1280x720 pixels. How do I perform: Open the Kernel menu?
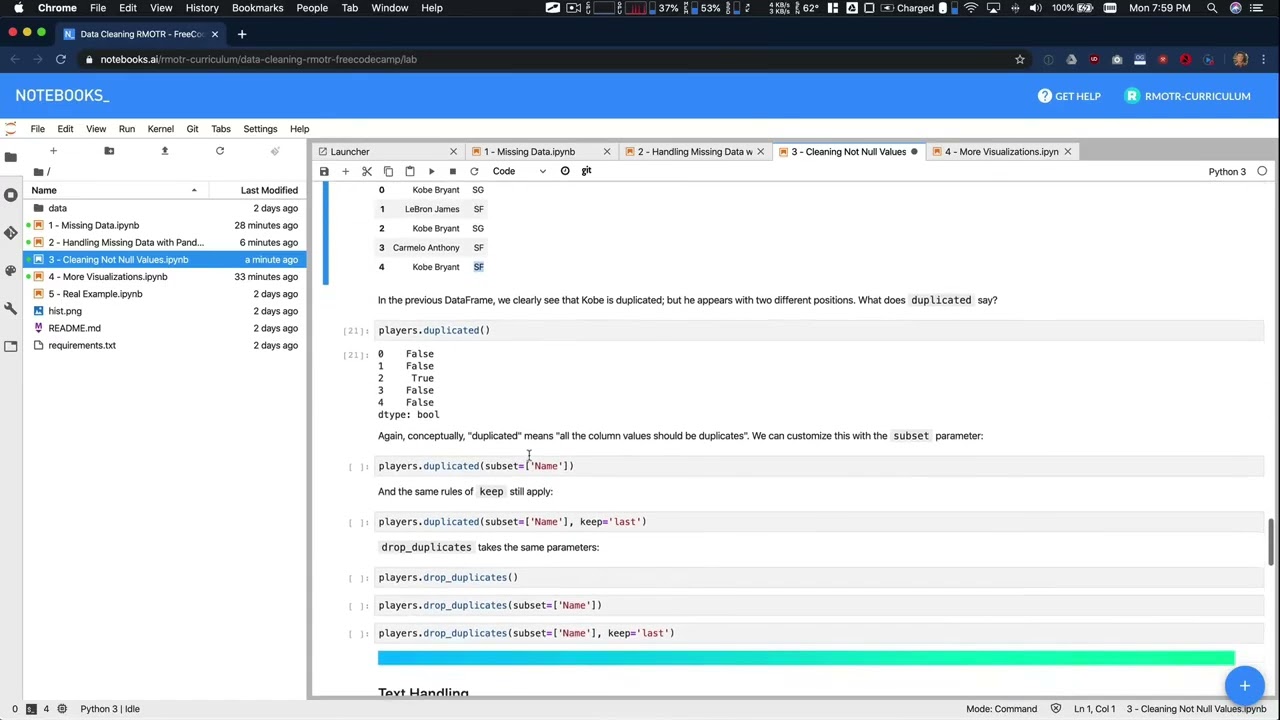point(160,129)
